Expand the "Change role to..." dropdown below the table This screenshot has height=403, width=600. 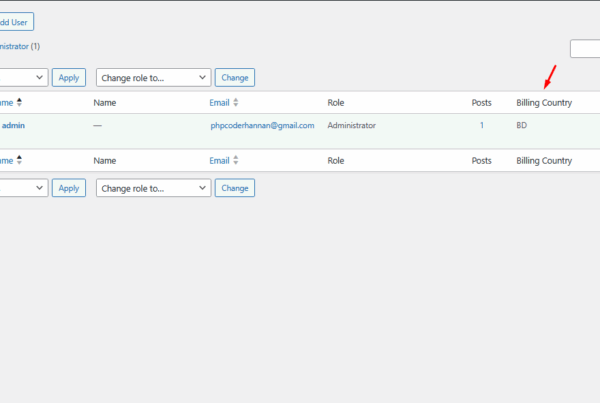click(x=153, y=188)
